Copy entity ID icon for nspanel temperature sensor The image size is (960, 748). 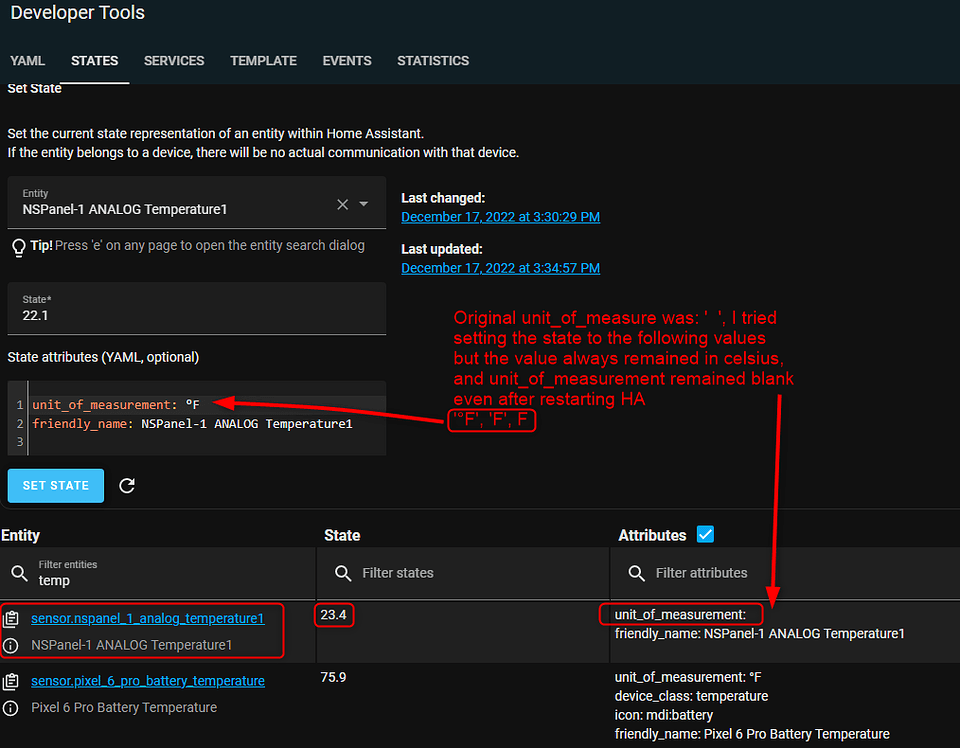click(11, 620)
